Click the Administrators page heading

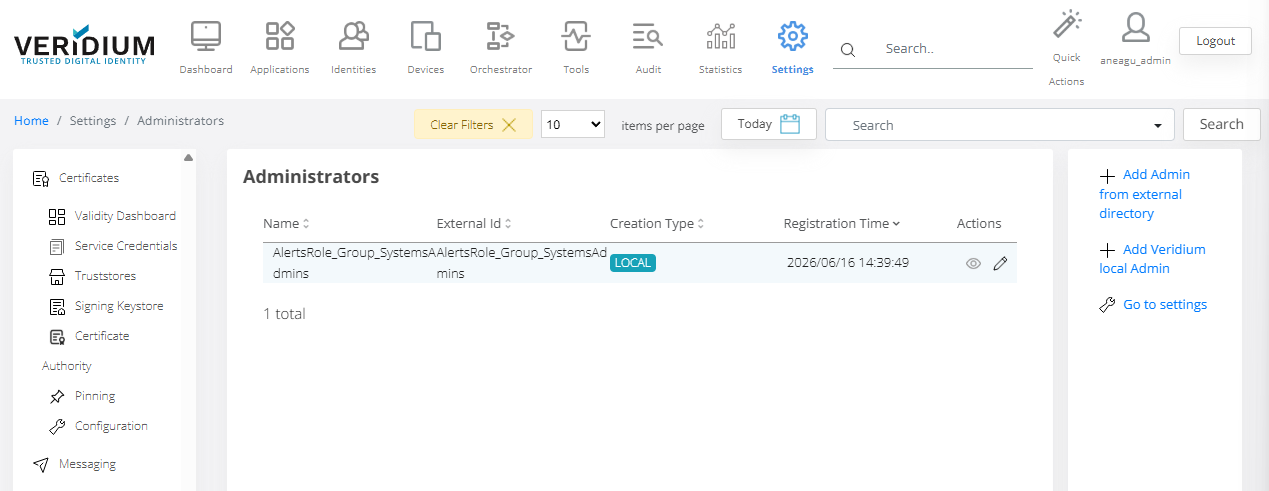pyautogui.click(x=311, y=177)
